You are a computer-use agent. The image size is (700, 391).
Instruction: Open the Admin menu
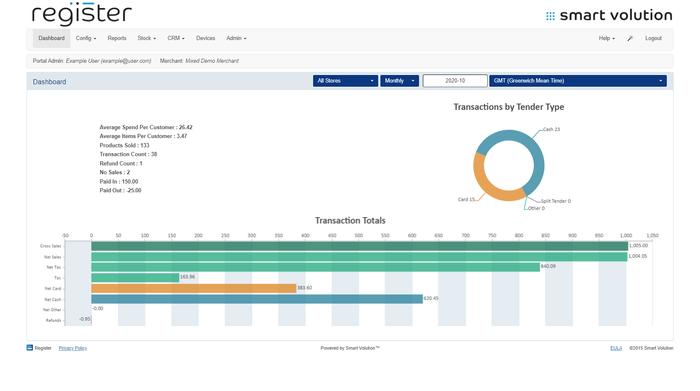pos(236,38)
